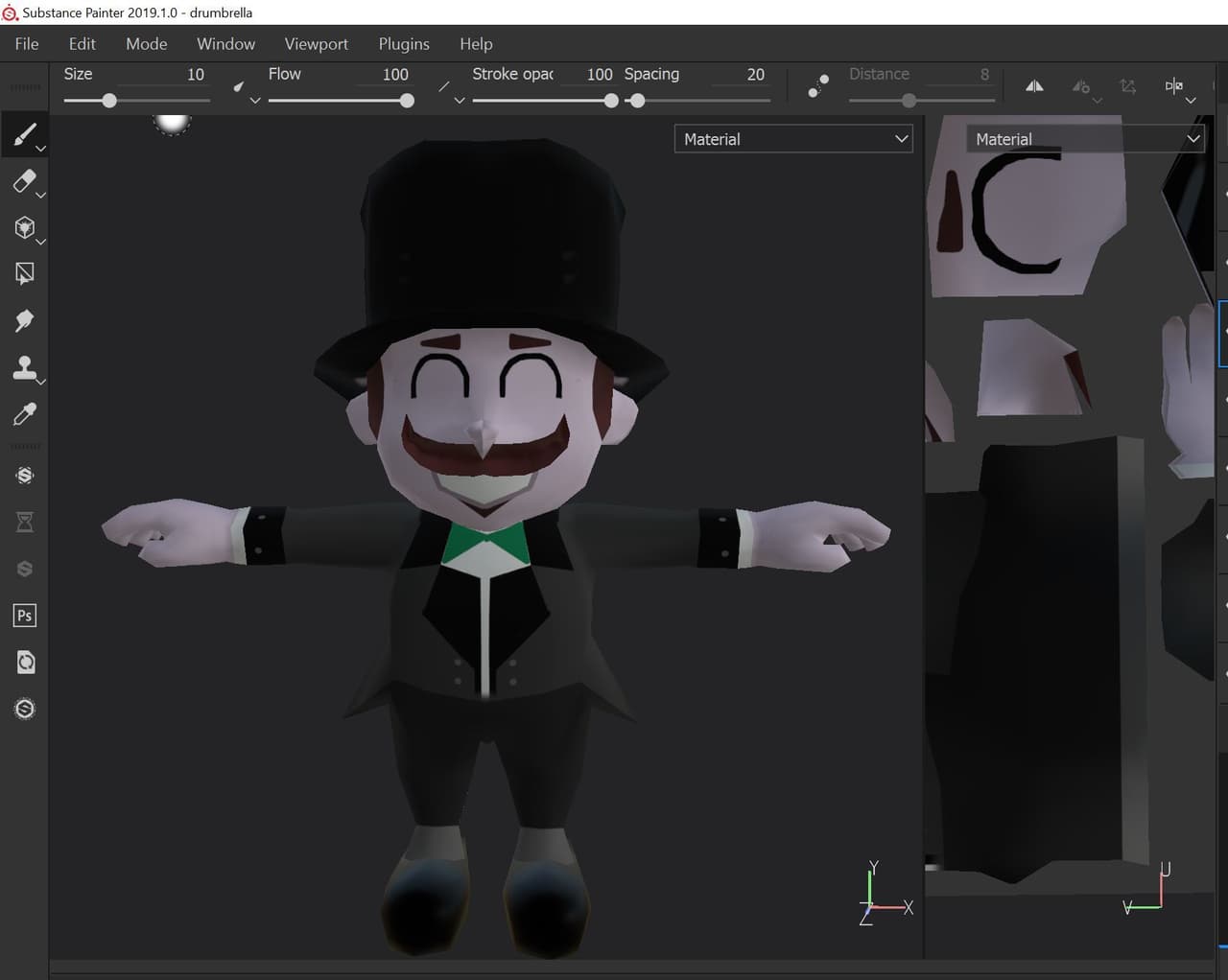This screenshot has height=980, width=1228.
Task: Click the Size slider handle
Action: [109, 100]
